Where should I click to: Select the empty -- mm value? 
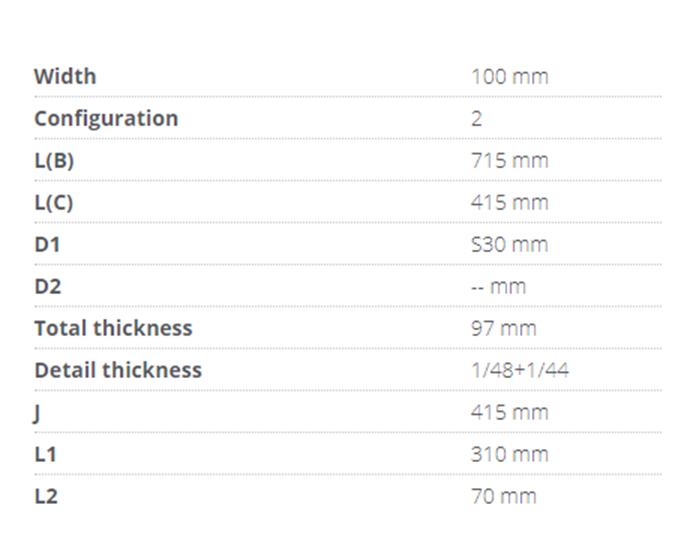[x=498, y=286]
